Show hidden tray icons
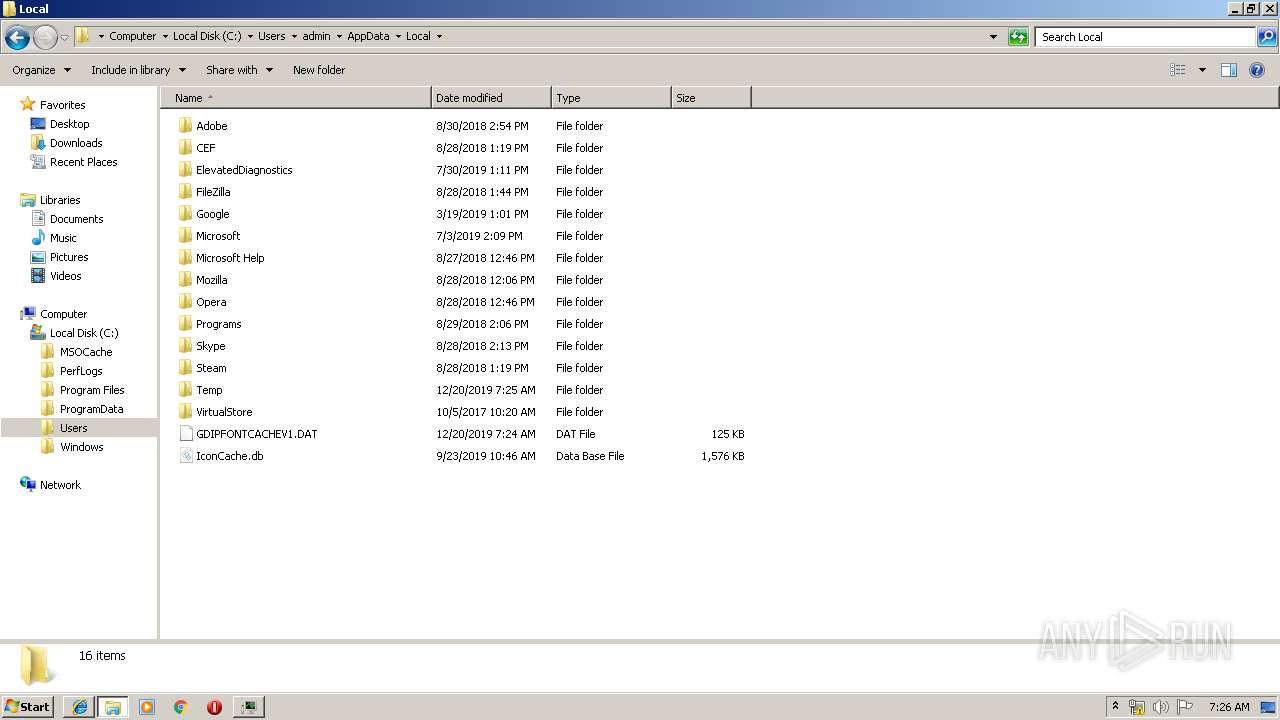This screenshot has height=720, width=1280. (x=1115, y=707)
